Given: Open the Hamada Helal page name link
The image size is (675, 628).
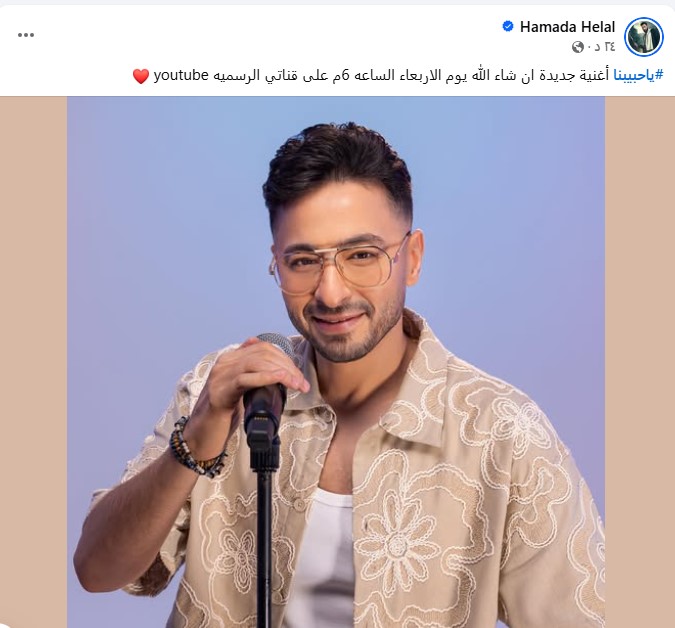Looking at the screenshot, I should 567,27.
